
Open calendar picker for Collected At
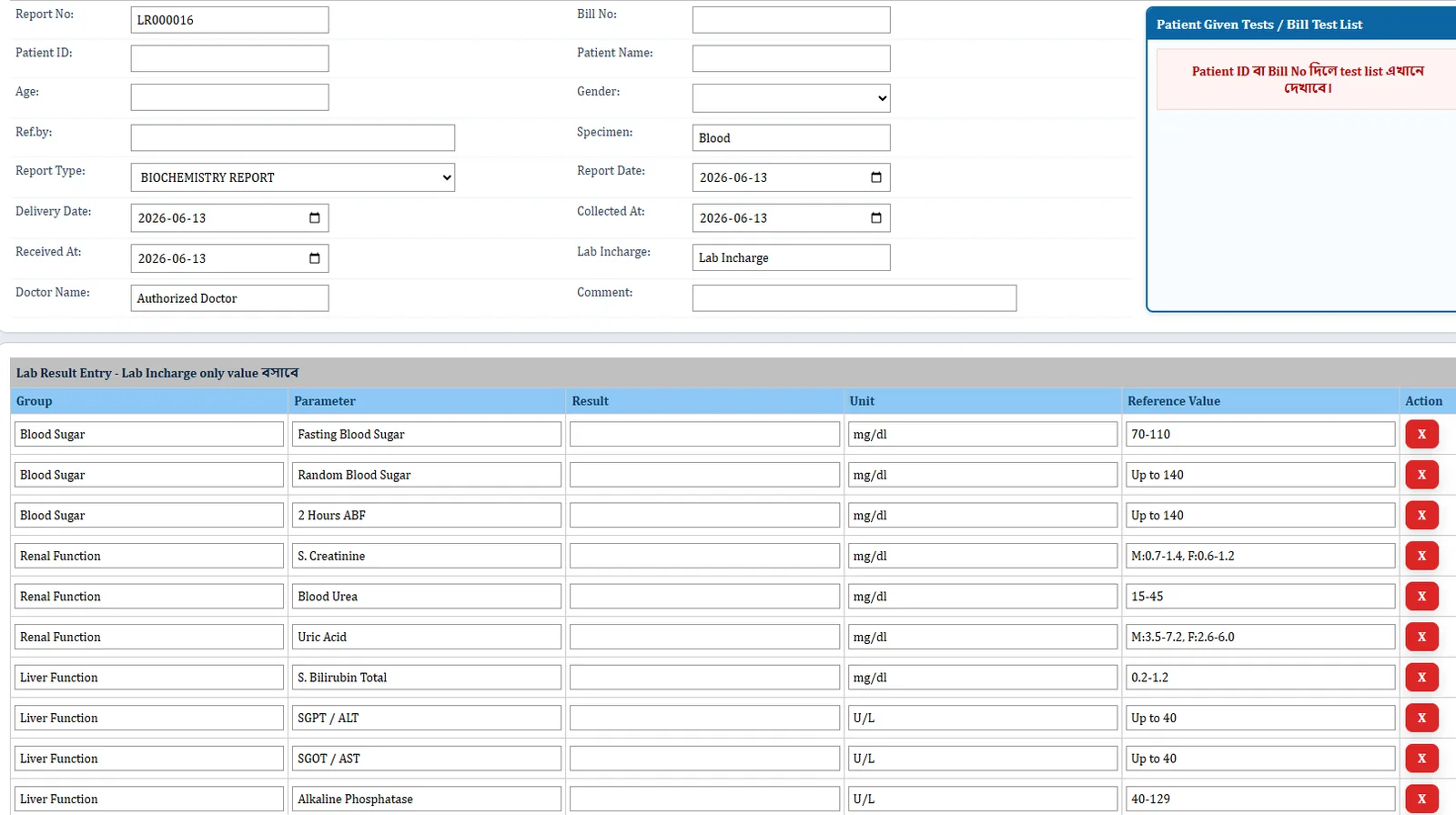click(x=875, y=218)
